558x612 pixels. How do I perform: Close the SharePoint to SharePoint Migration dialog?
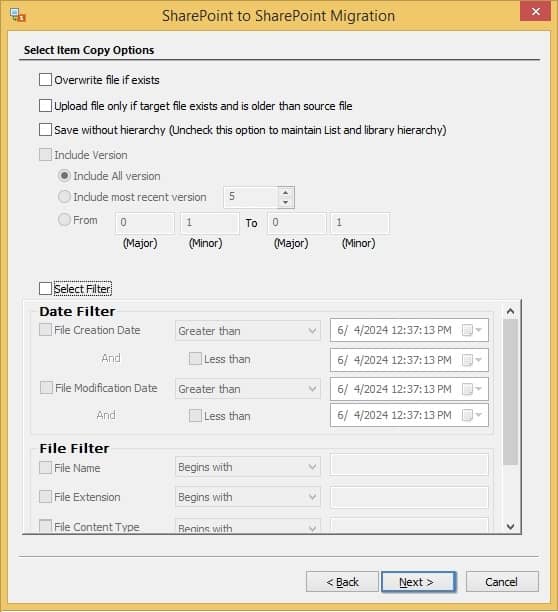535,11
